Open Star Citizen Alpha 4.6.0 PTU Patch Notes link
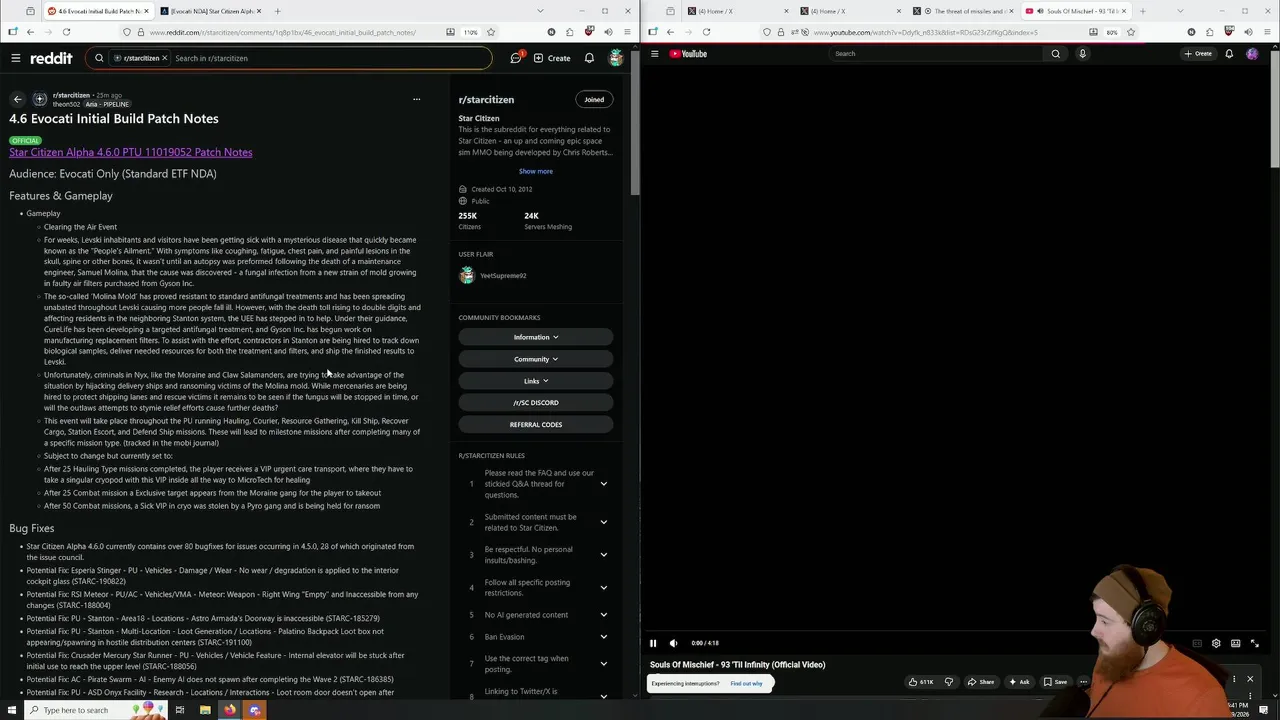 131,152
